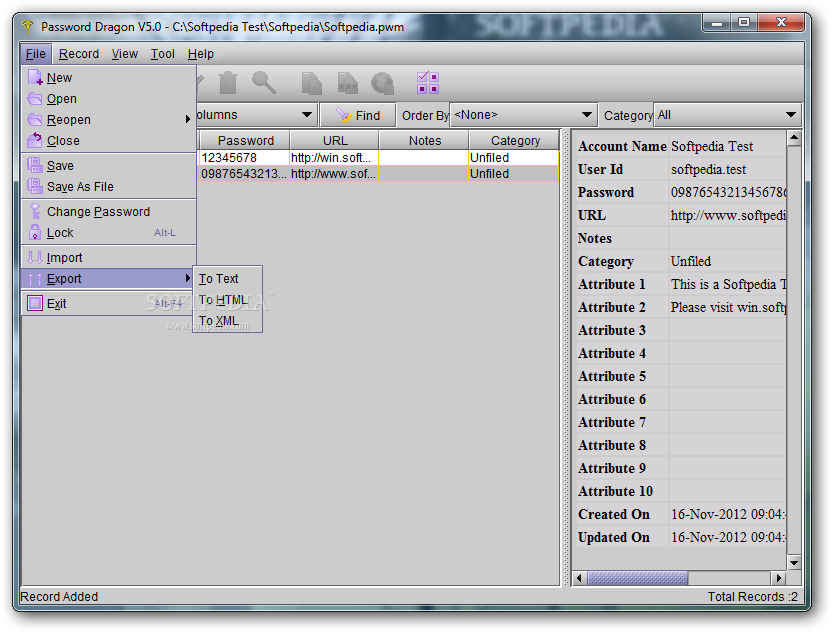
Task: Click the horizontal scrollbar thumb
Action: 637,578
